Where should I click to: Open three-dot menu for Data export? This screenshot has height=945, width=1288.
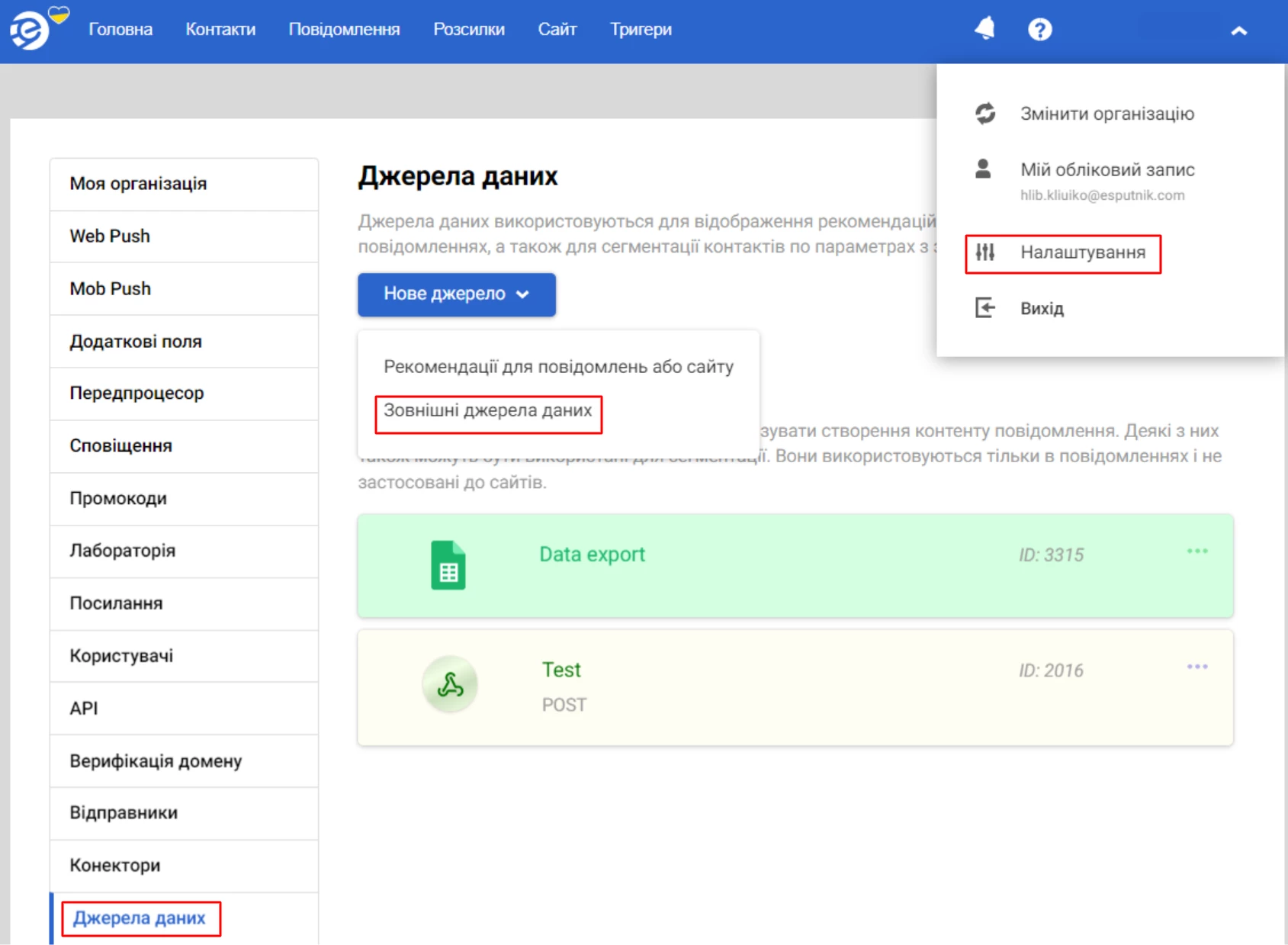[x=1196, y=551]
